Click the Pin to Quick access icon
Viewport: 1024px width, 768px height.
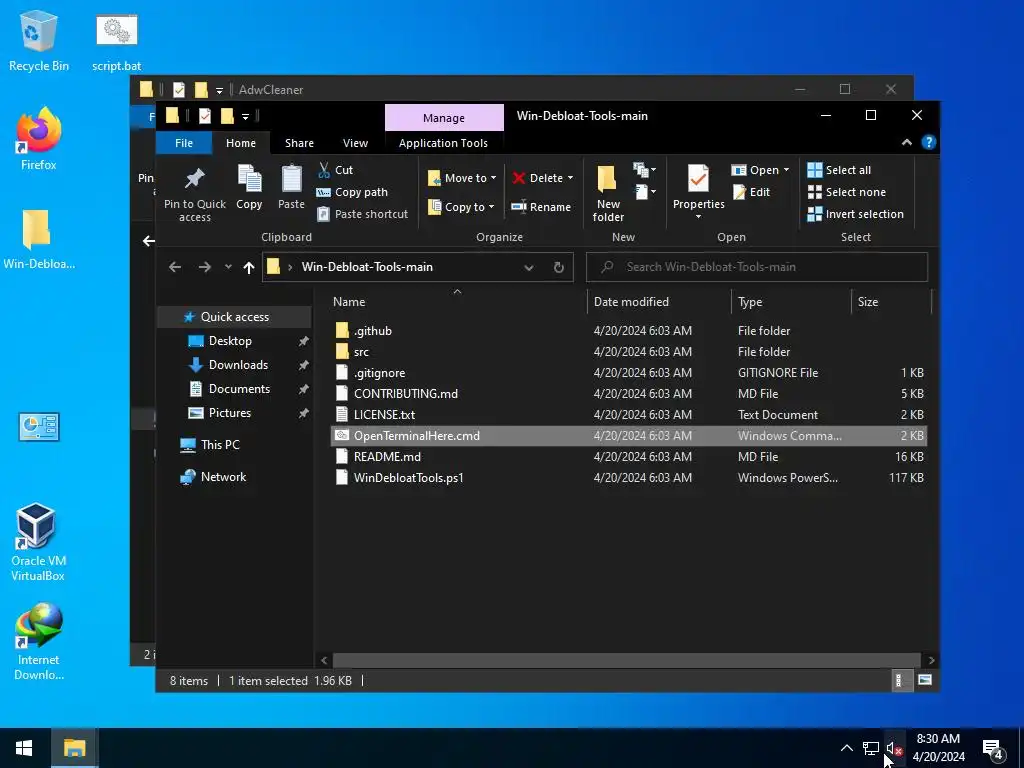[195, 193]
